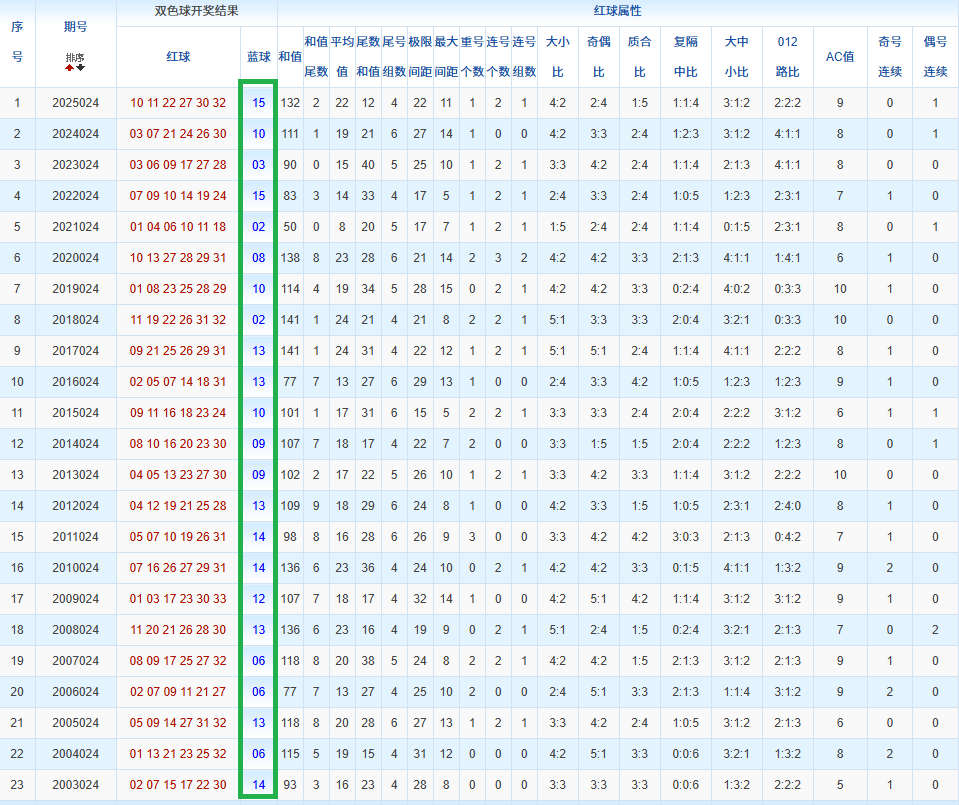
Task: Click the black descending sort arrow under 期号
Action: click(81, 68)
